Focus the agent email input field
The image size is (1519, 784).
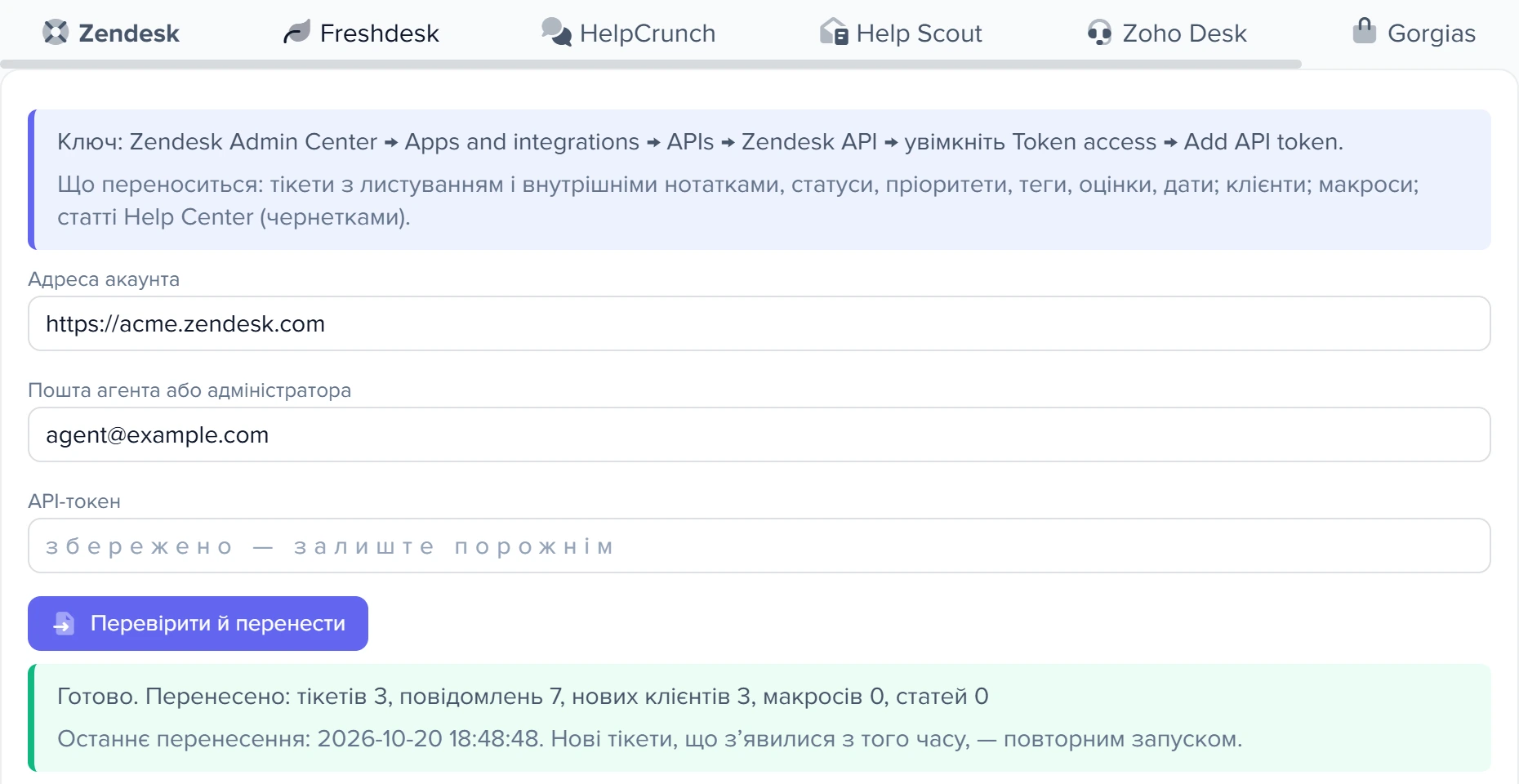click(x=759, y=434)
